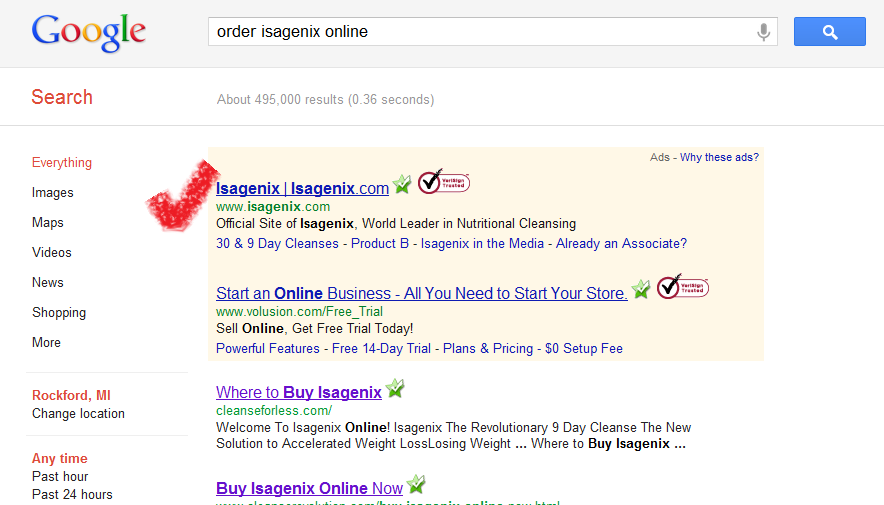Switch to Maps search results
This screenshot has height=505, width=884.
(x=47, y=223)
